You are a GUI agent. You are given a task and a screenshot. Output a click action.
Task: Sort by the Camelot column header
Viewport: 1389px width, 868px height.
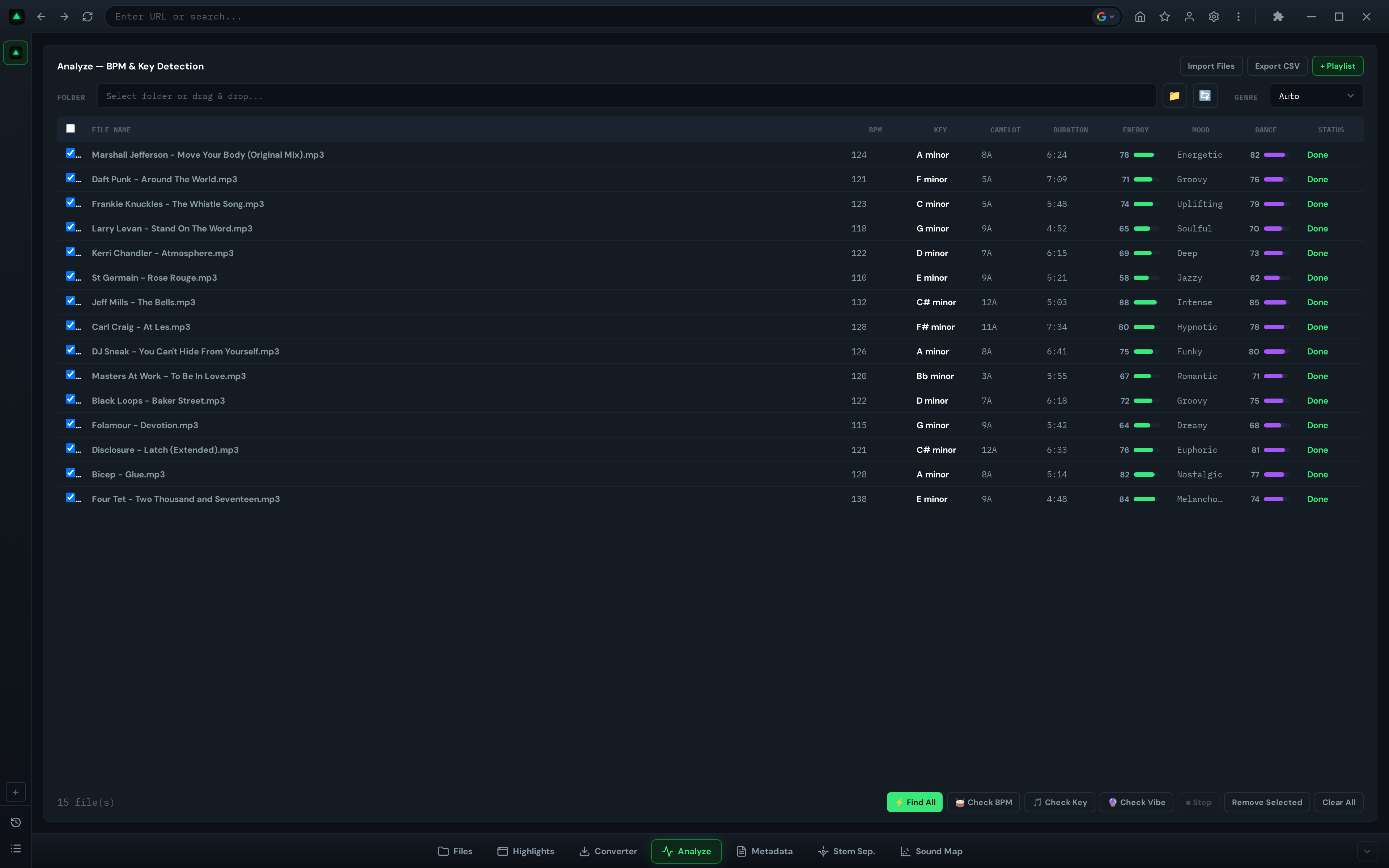(1005, 130)
